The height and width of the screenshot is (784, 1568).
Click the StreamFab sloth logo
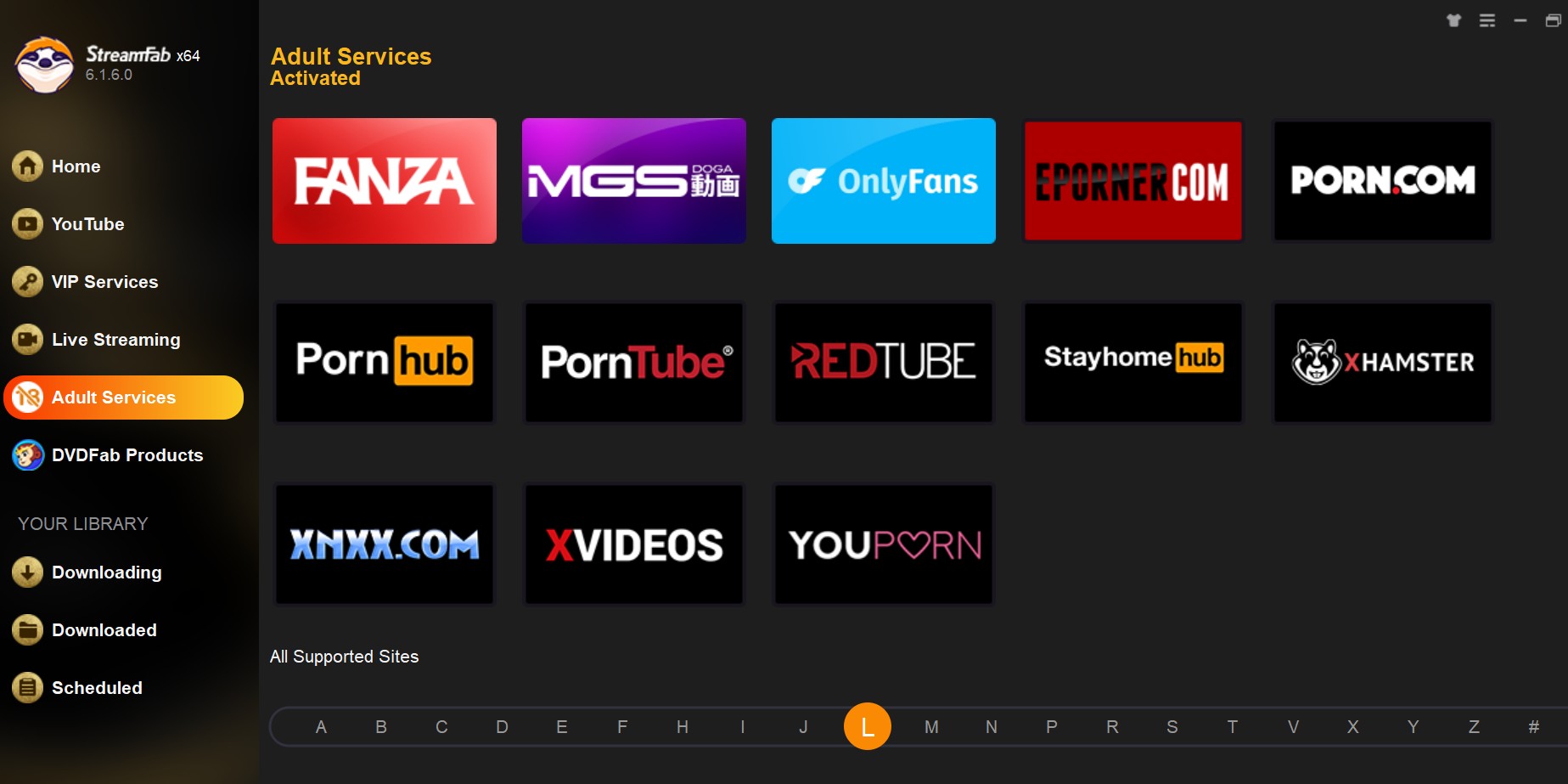pos(44,65)
